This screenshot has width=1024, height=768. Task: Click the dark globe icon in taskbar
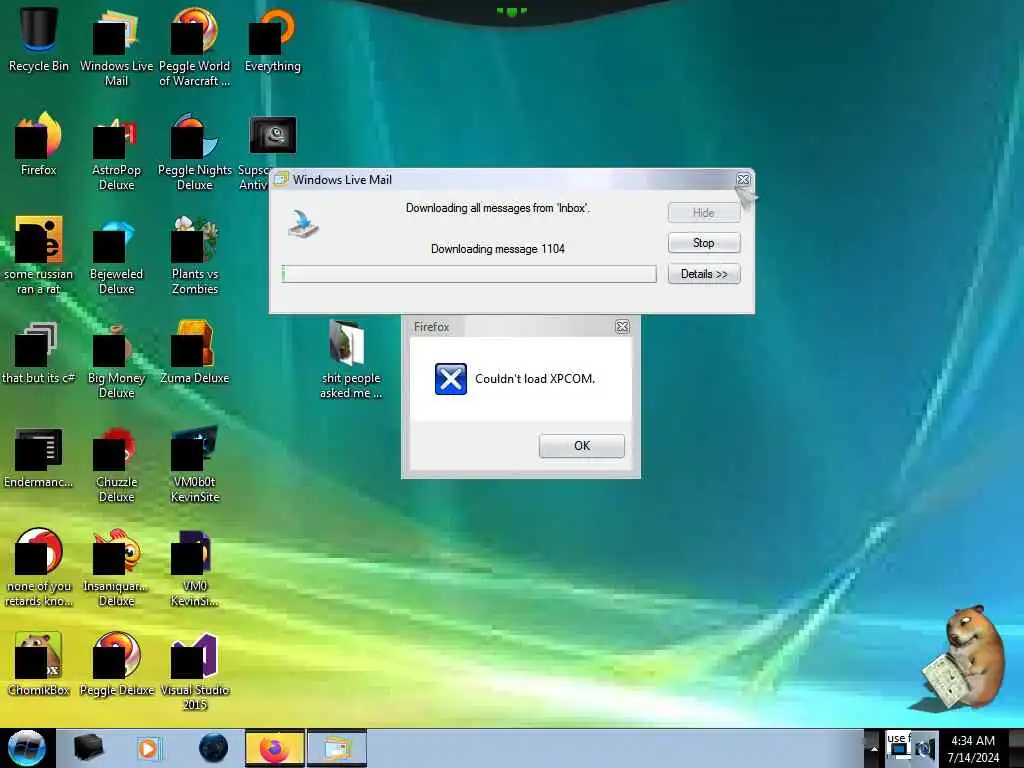(213, 748)
